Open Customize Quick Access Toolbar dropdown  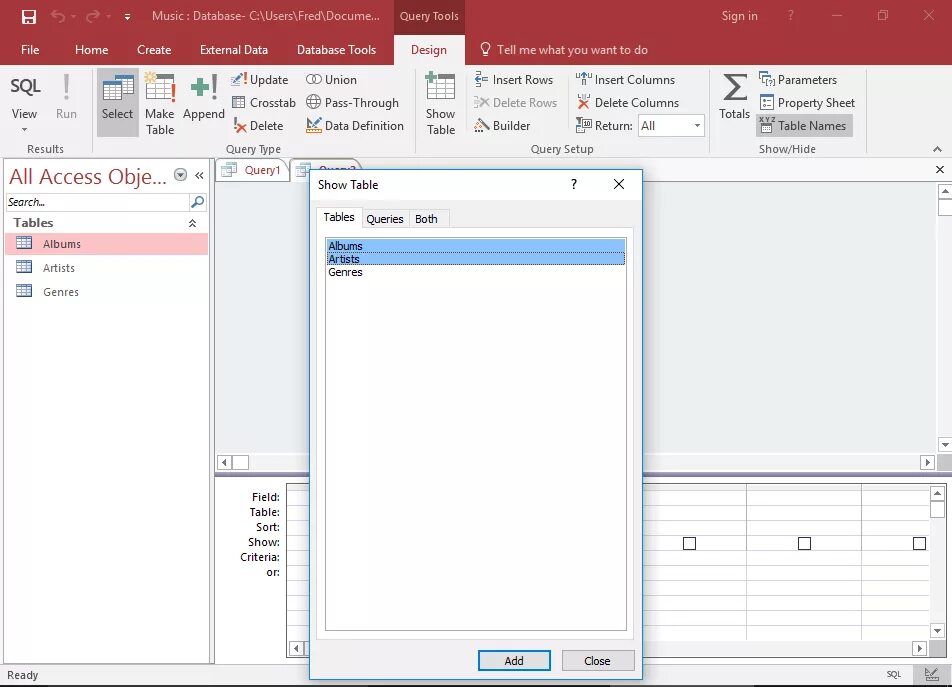[x=128, y=17]
